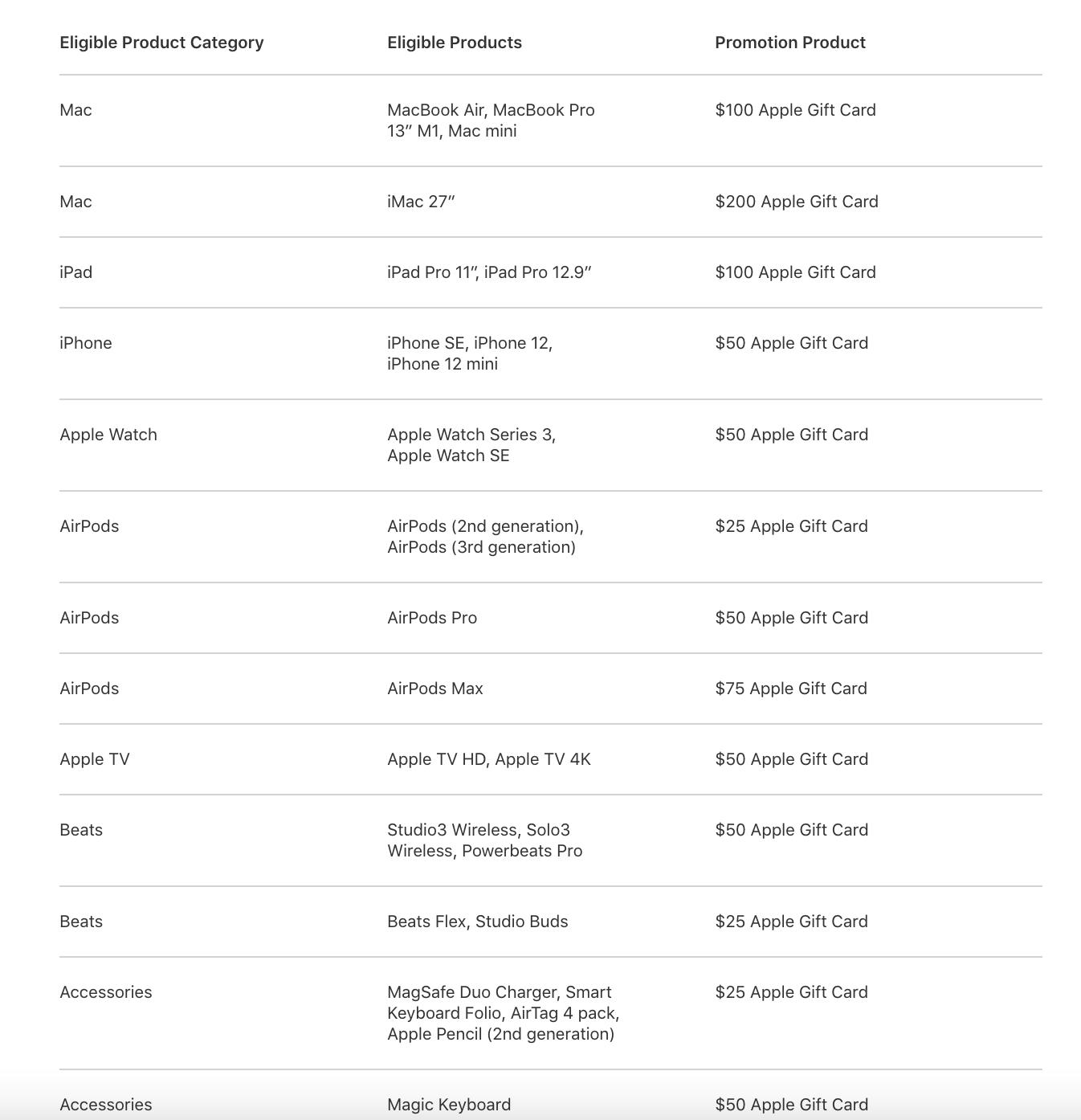
Task: Click the 'AirPods (2nd generation)' products text
Action: [x=485, y=526]
